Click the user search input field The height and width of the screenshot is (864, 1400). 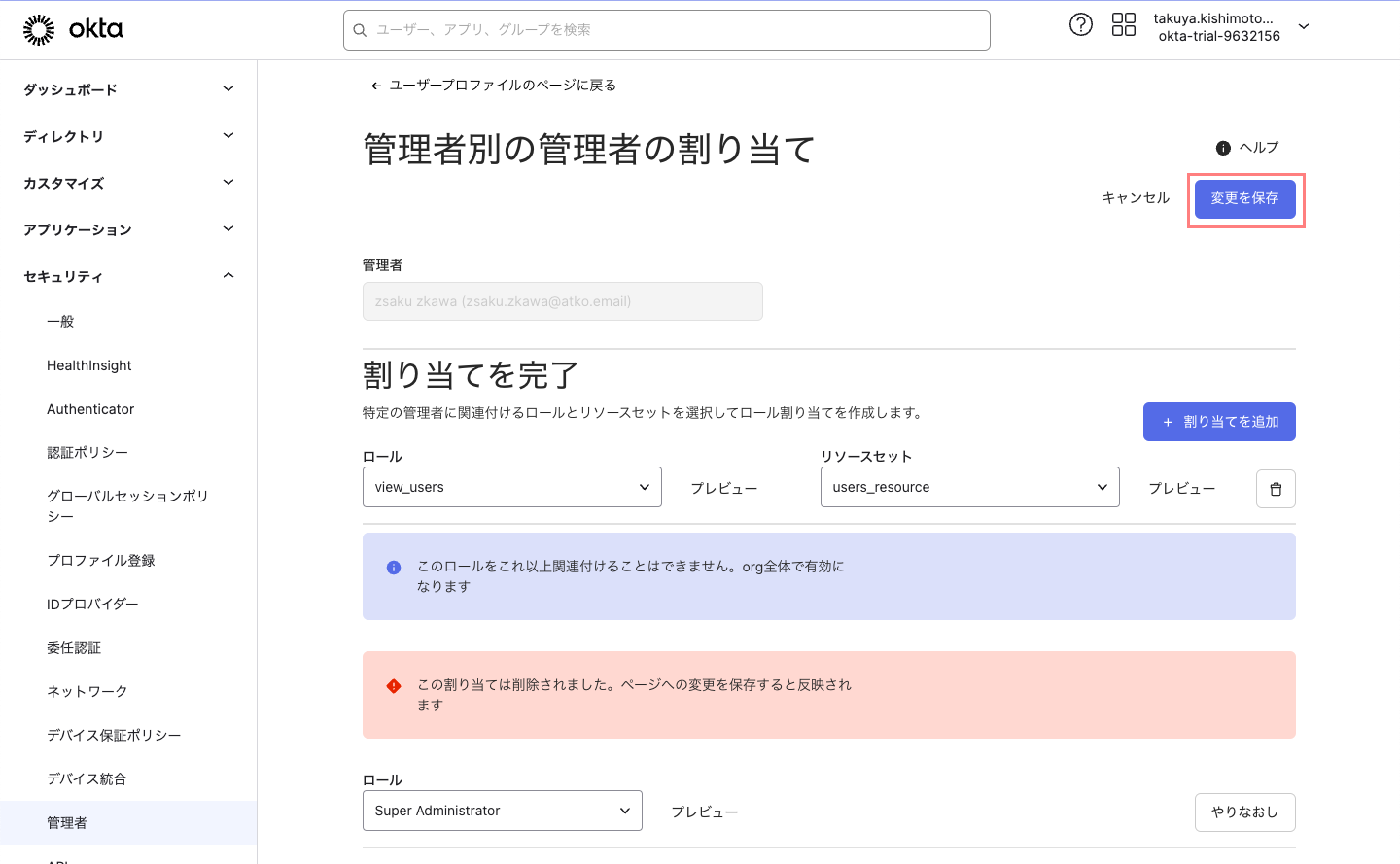[x=666, y=30]
